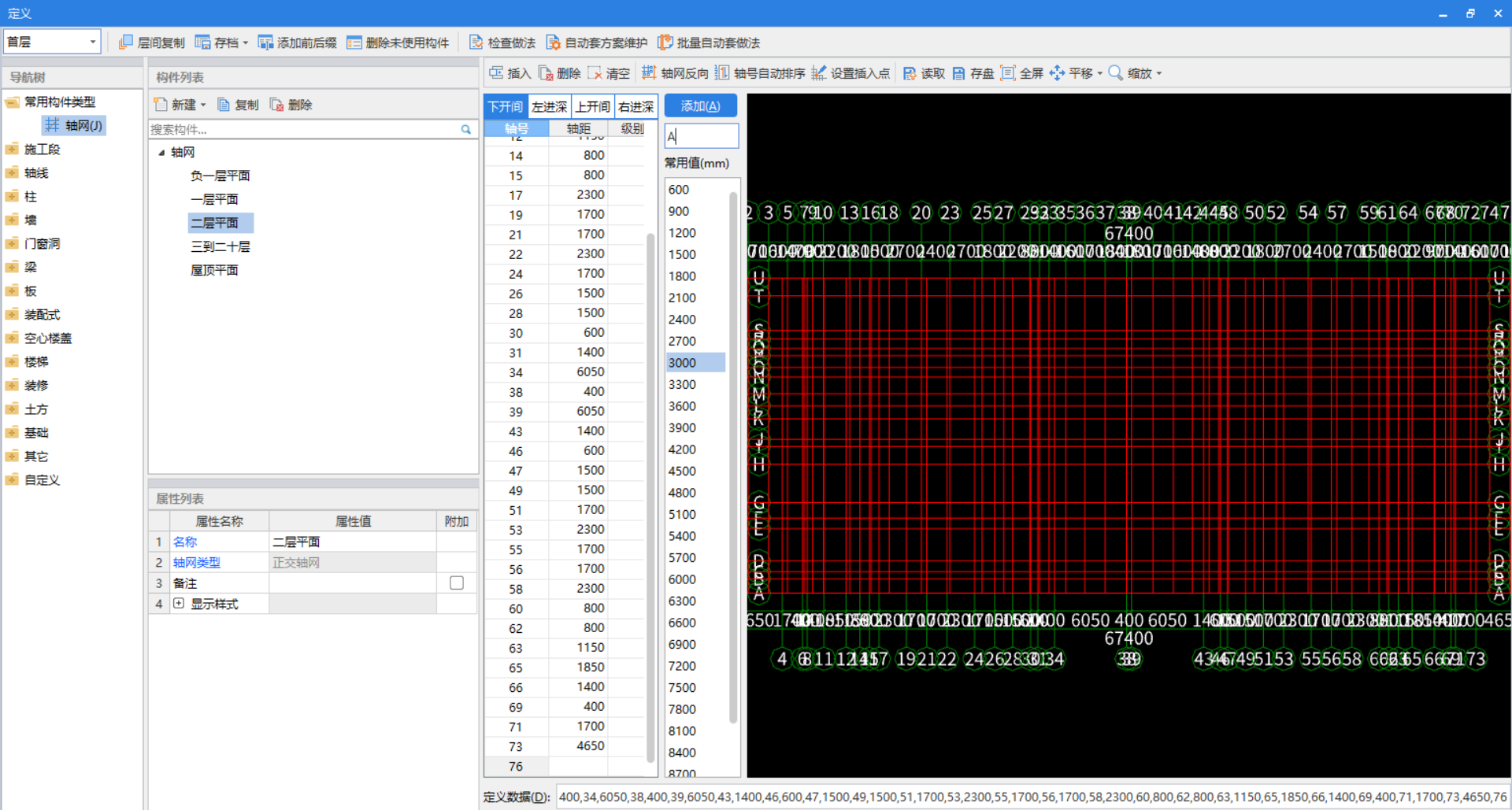The width and height of the screenshot is (1512, 810).
Task: Click the 检查做法 icon
Action: (x=476, y=43)
